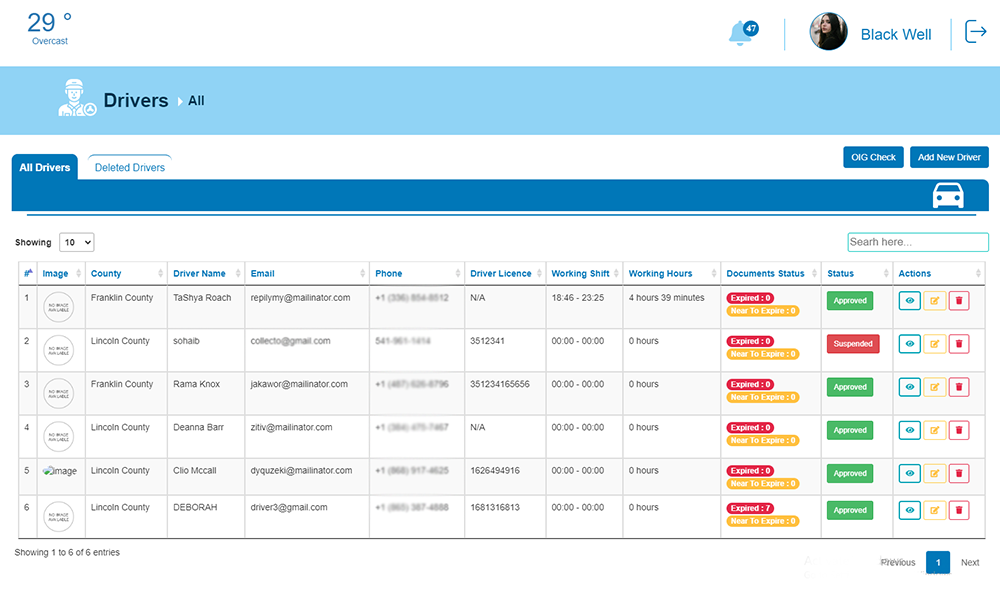View driver Deanna Barr details eye icon
Image resolution: width=1000 pixels, height=611 pixels.
coord(910,430)
